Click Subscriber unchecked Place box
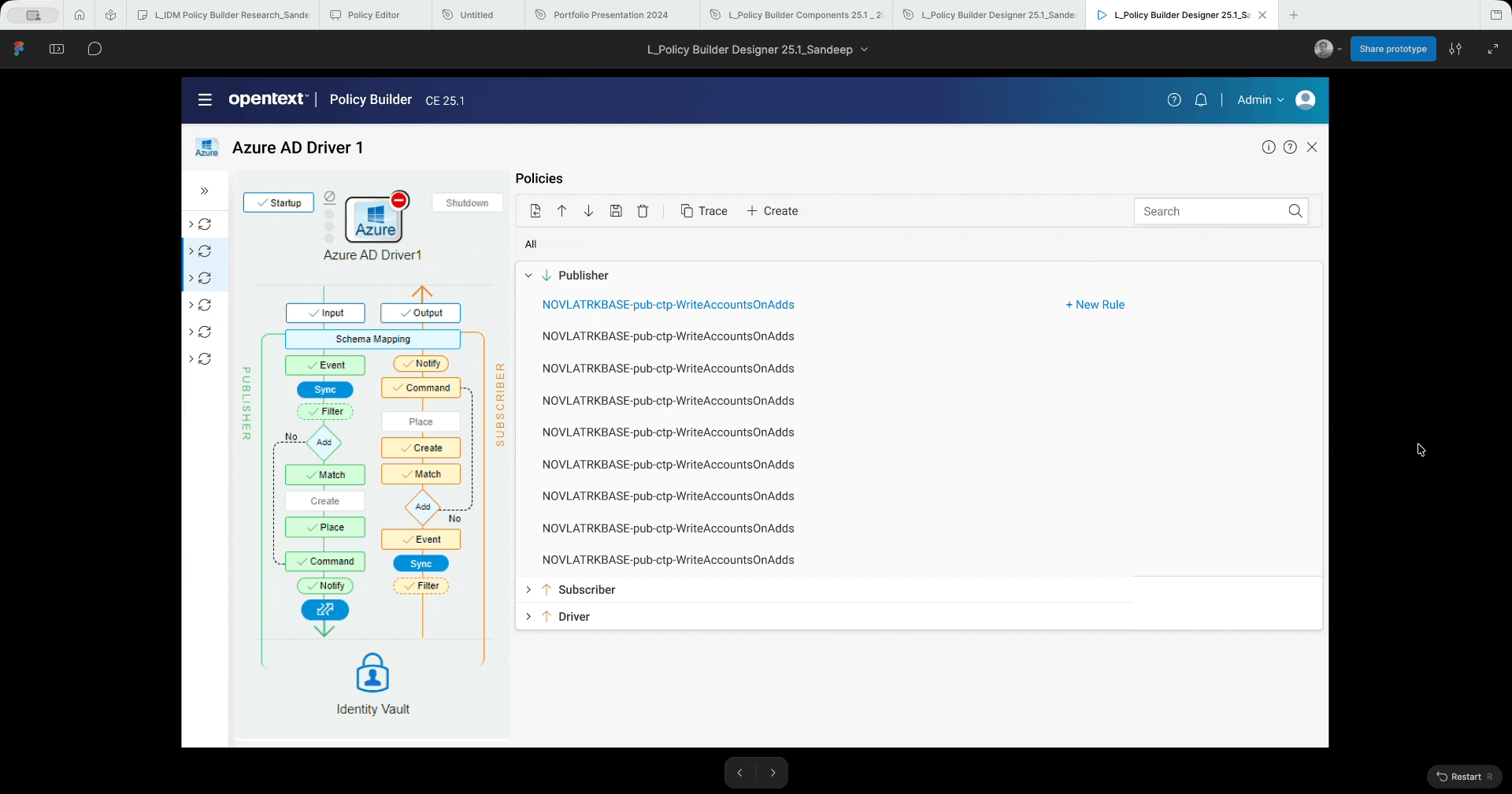This screenshot has height=794, width=1512. [421, 422]
